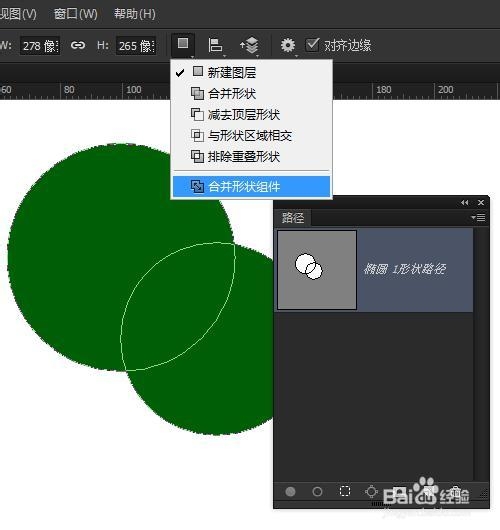Click make work path from selection icon
Screen dimensions: 500x530
[371, 491]
